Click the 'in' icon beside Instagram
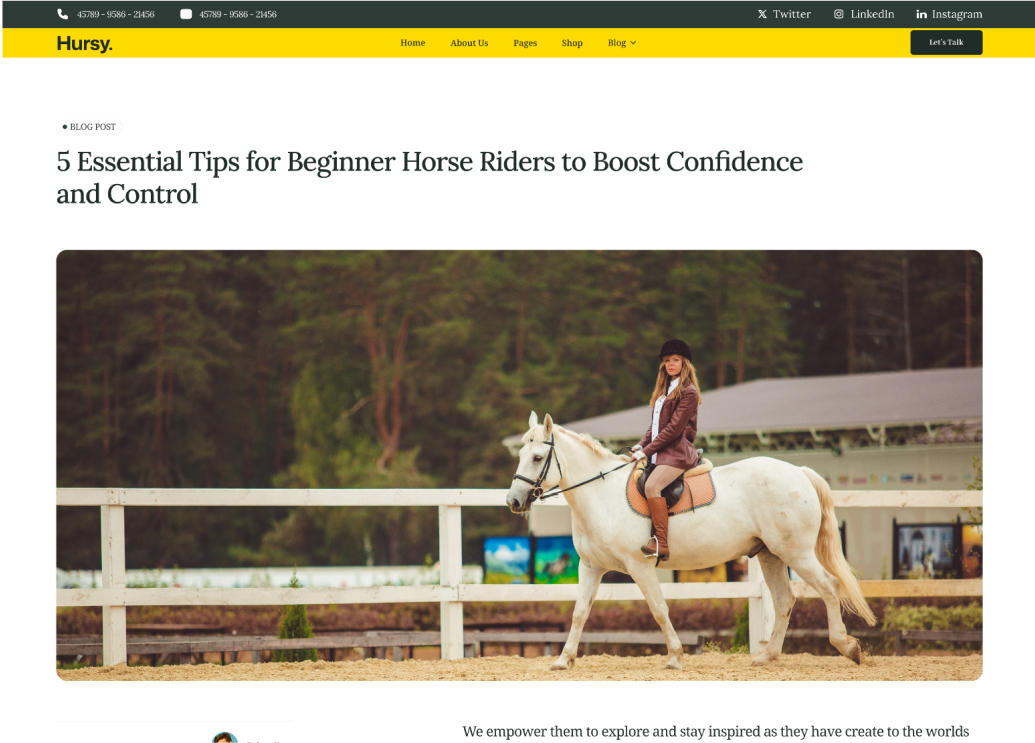 pos(921,14)
